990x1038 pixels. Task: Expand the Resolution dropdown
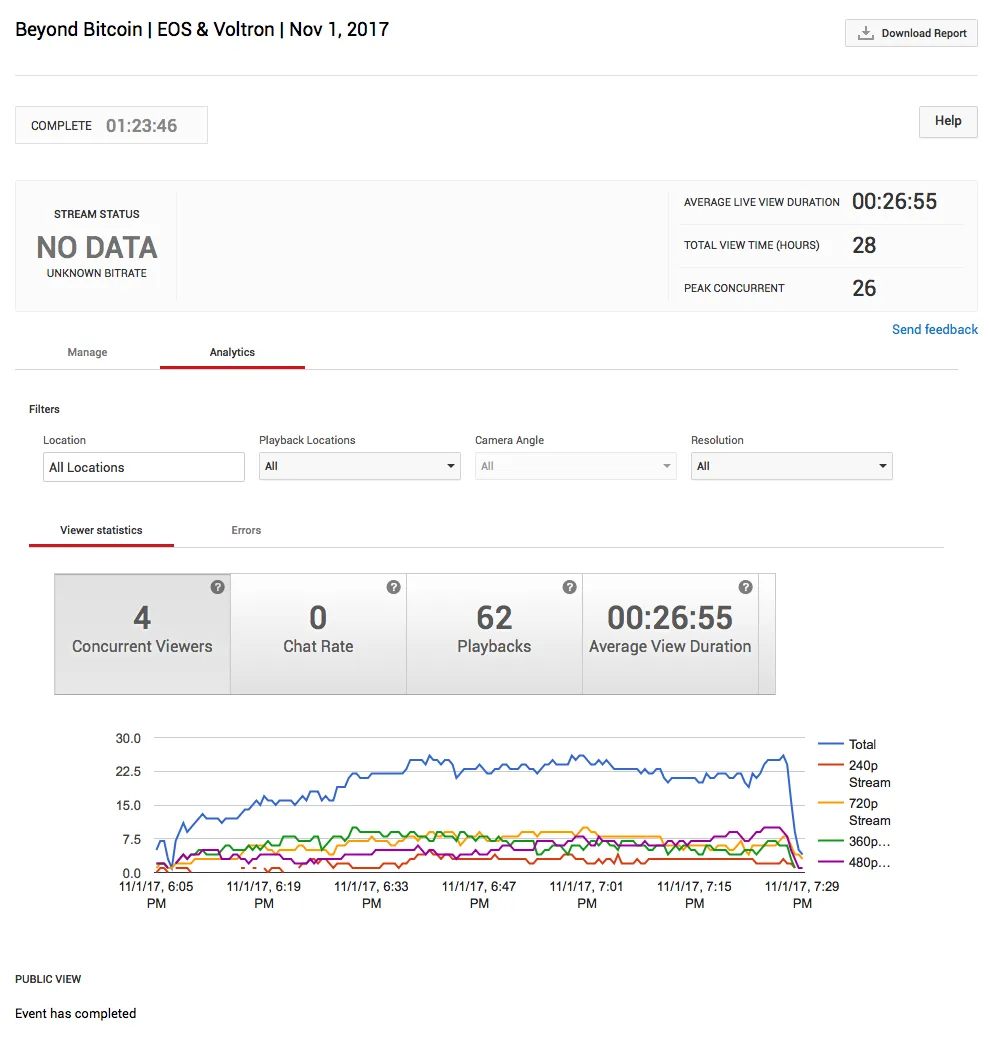pos(791,466)
